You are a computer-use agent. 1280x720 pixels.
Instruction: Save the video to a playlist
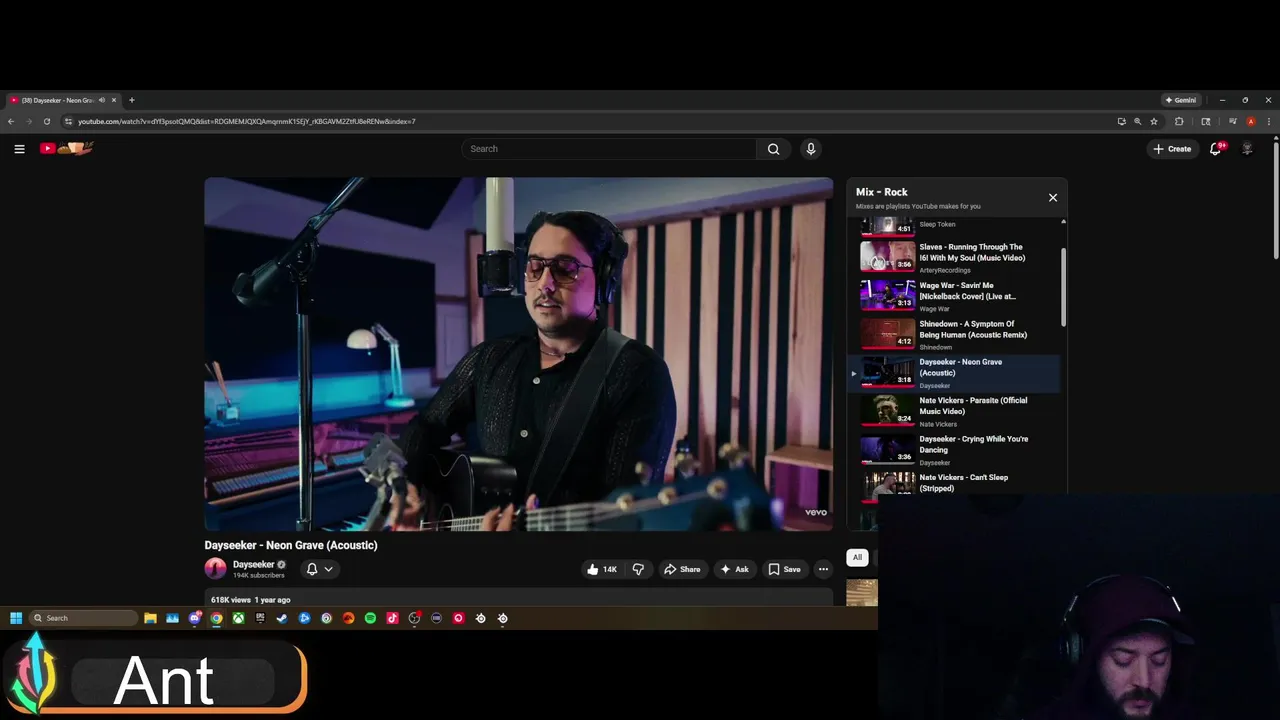[784, 569]
